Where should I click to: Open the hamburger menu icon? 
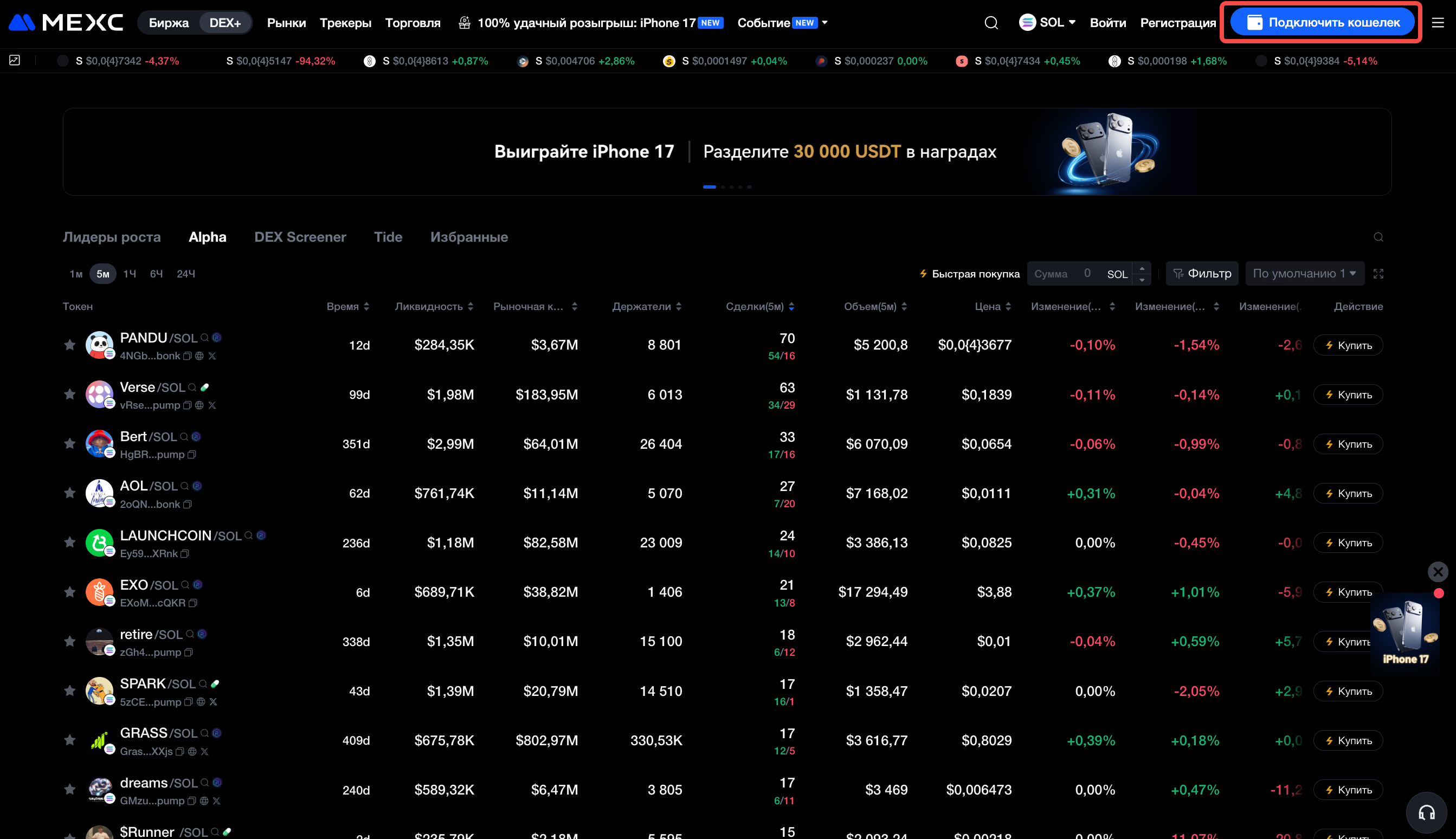point(1438,23)
